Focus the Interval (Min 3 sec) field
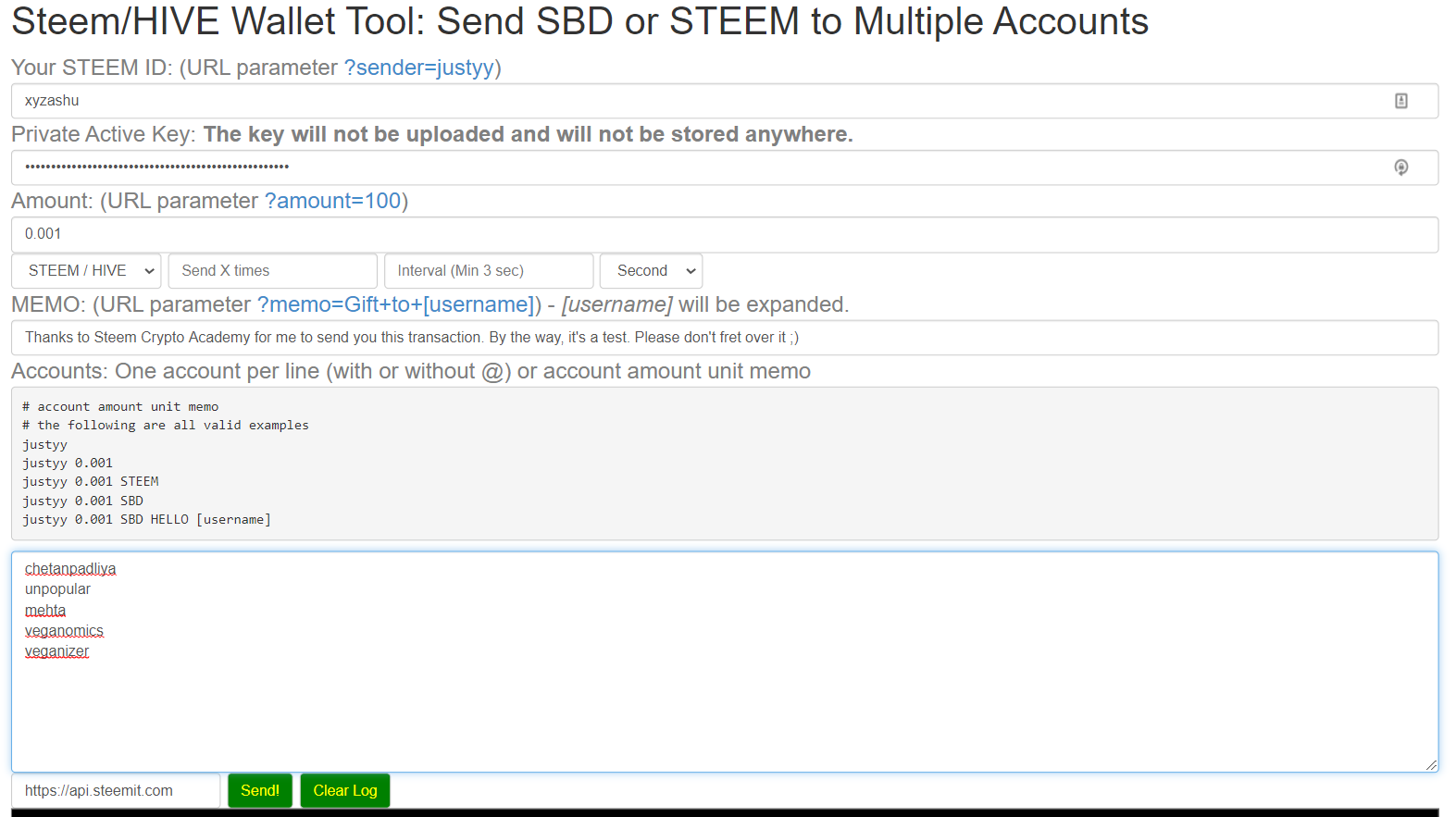 [x=488, y=271]
